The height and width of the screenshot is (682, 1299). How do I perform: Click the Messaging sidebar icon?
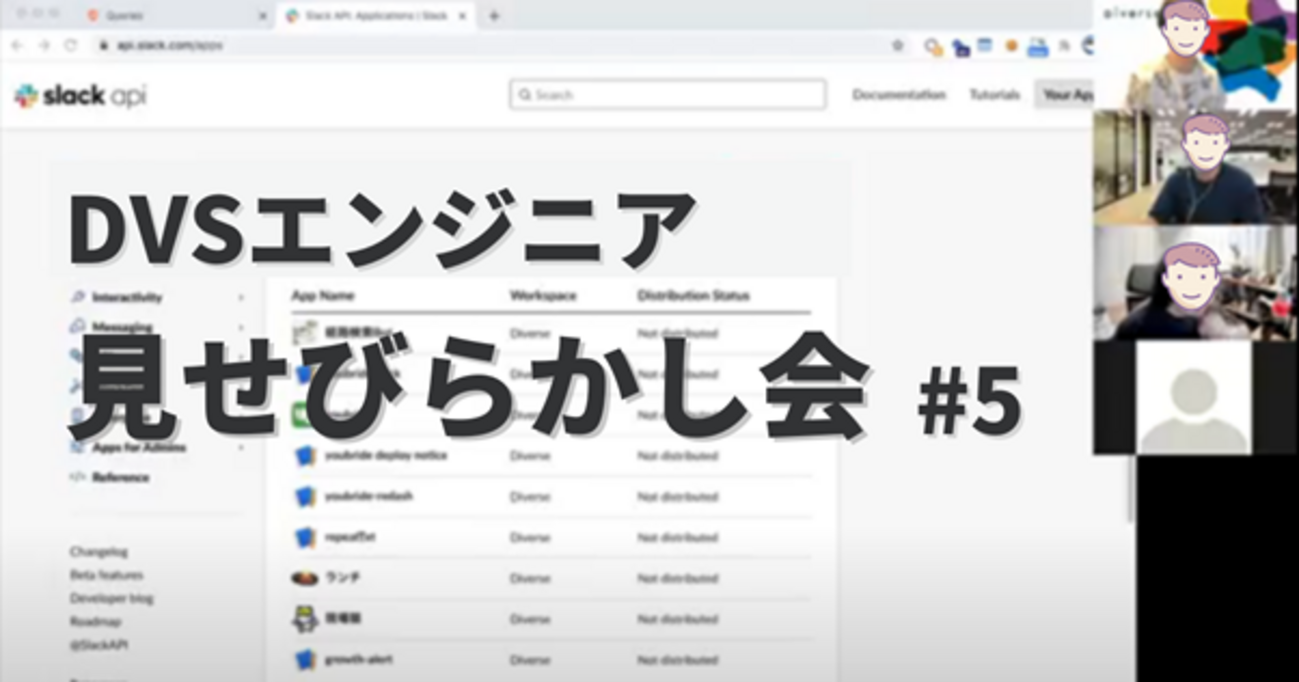click(77, 326)
